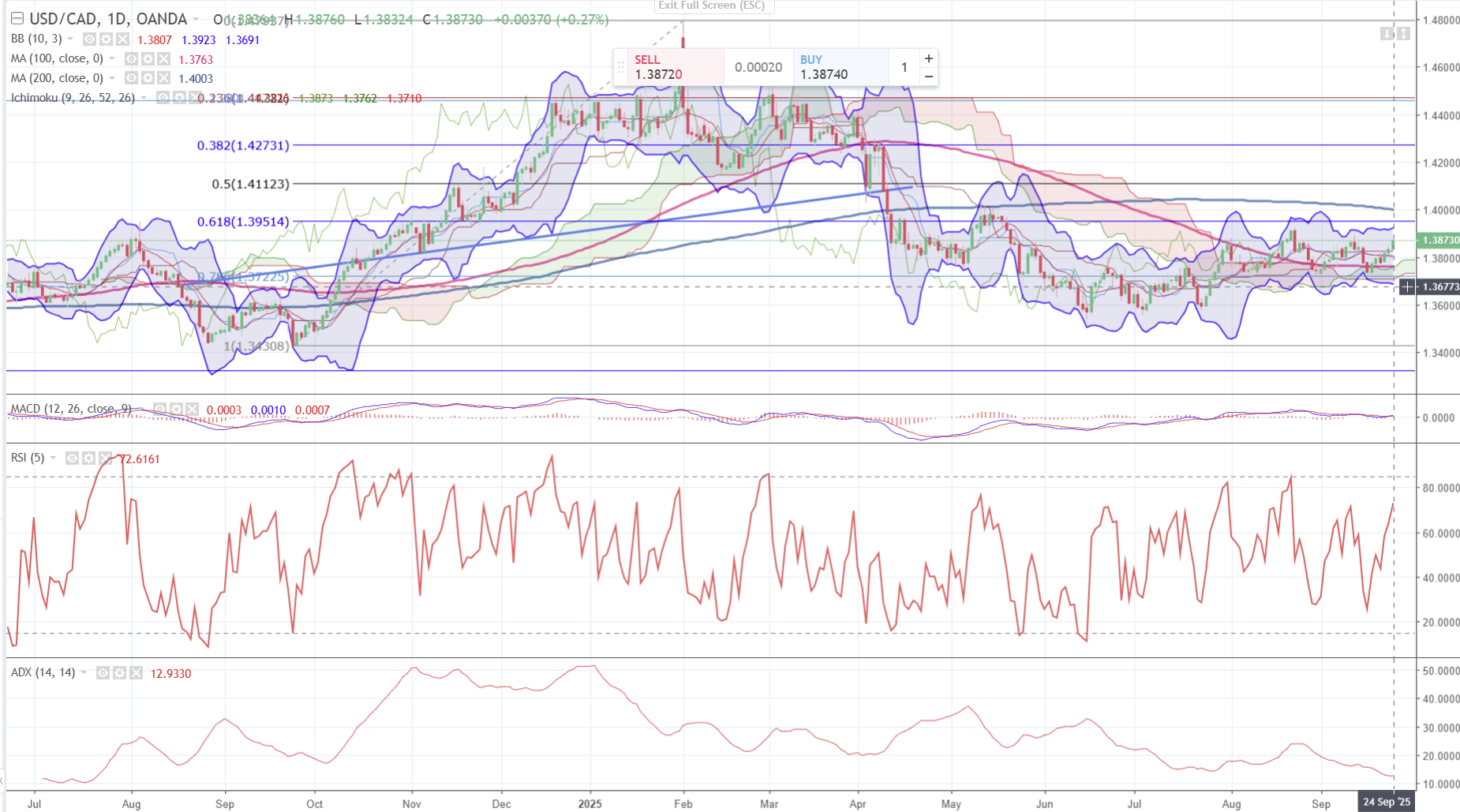Screen dimensions: 1460x812
Task: Click the 0.618(1.39514) Fibonacci level label
Action: [243, 222]
